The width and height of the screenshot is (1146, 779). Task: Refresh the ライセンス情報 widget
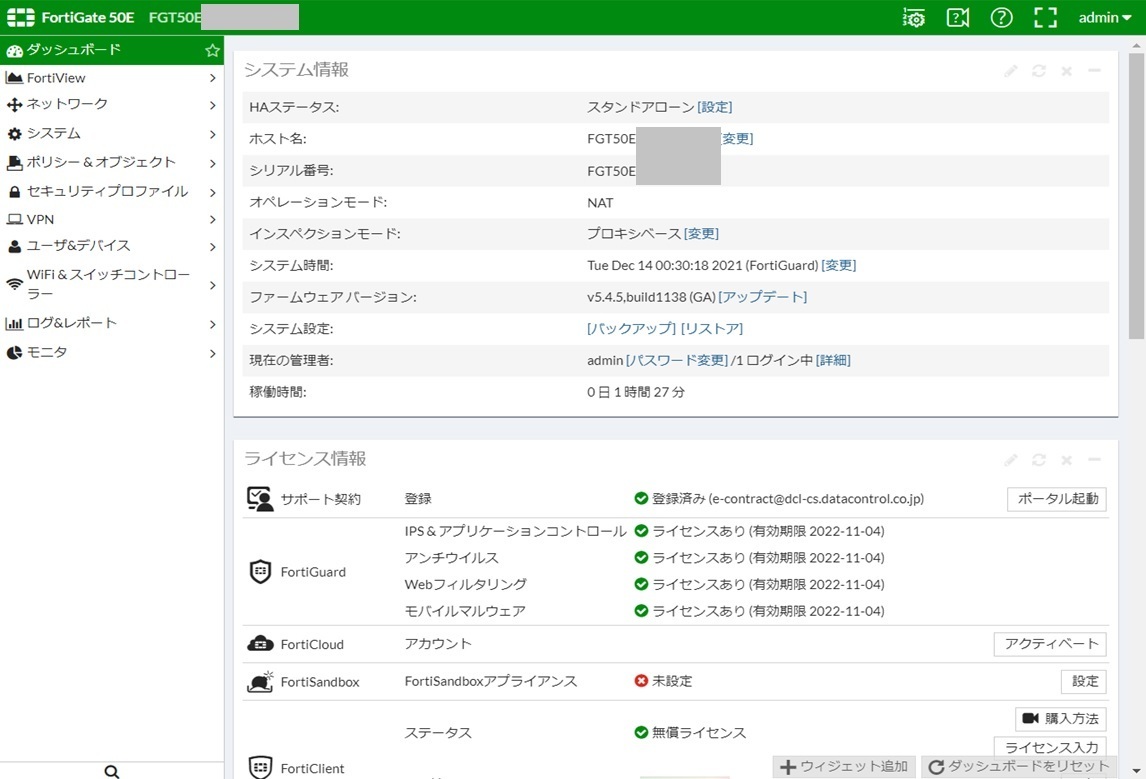point(1039,460)
